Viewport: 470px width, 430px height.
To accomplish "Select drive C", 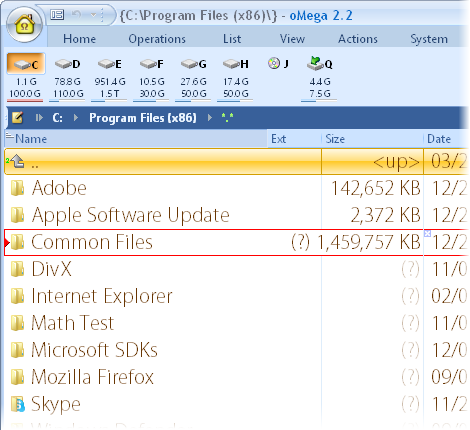I will pos(26,64).
